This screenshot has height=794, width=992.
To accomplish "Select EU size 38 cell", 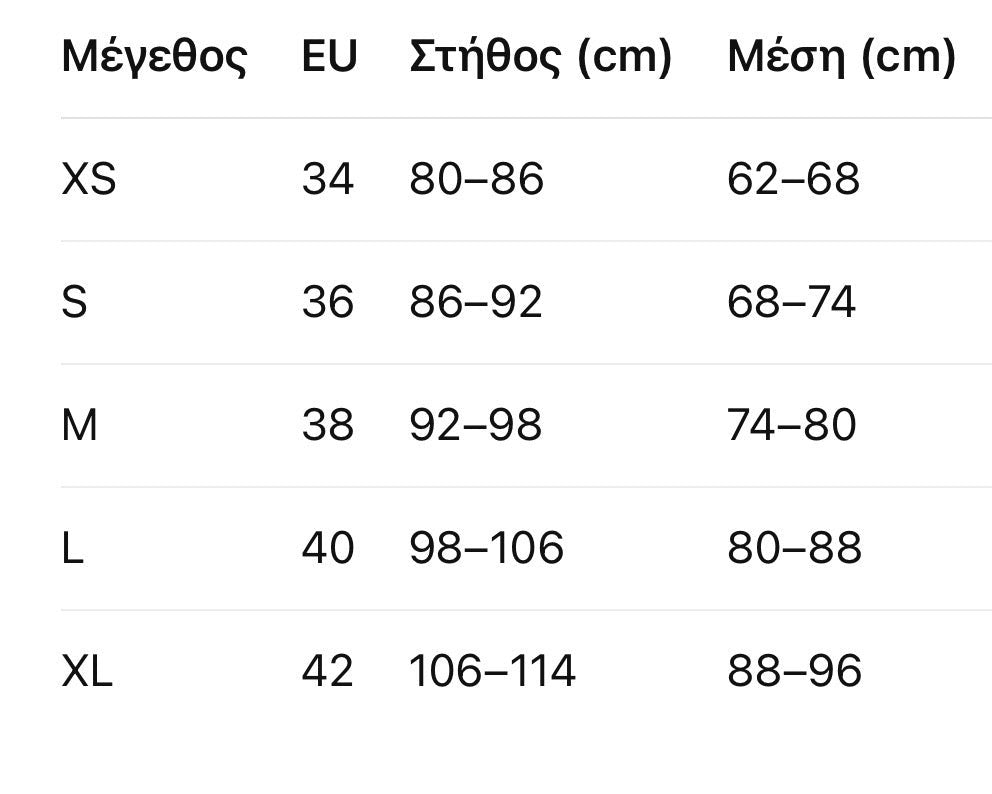I will [328, 425].
